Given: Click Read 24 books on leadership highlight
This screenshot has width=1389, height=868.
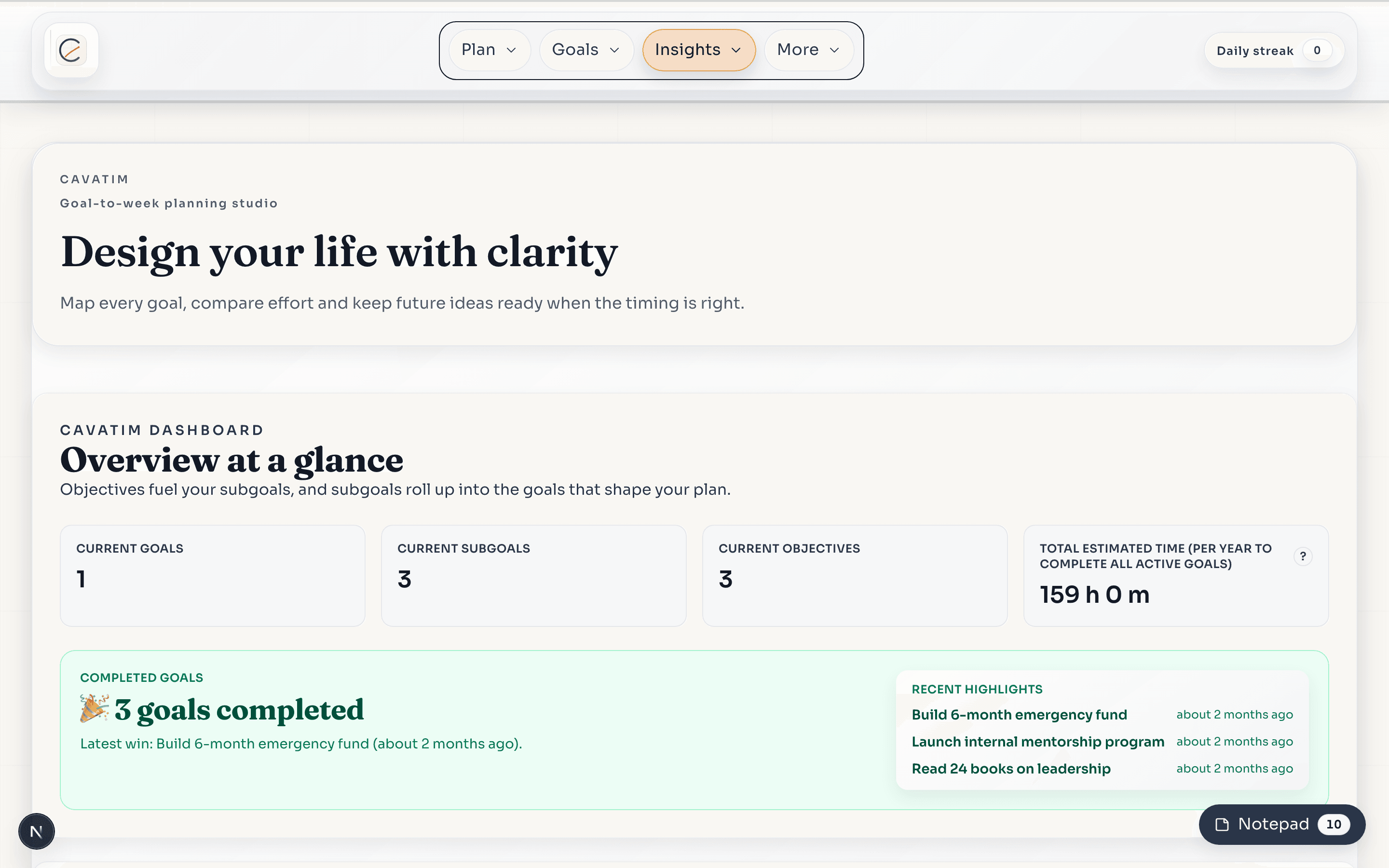Looking at the screenshot, I should 1011,769.
